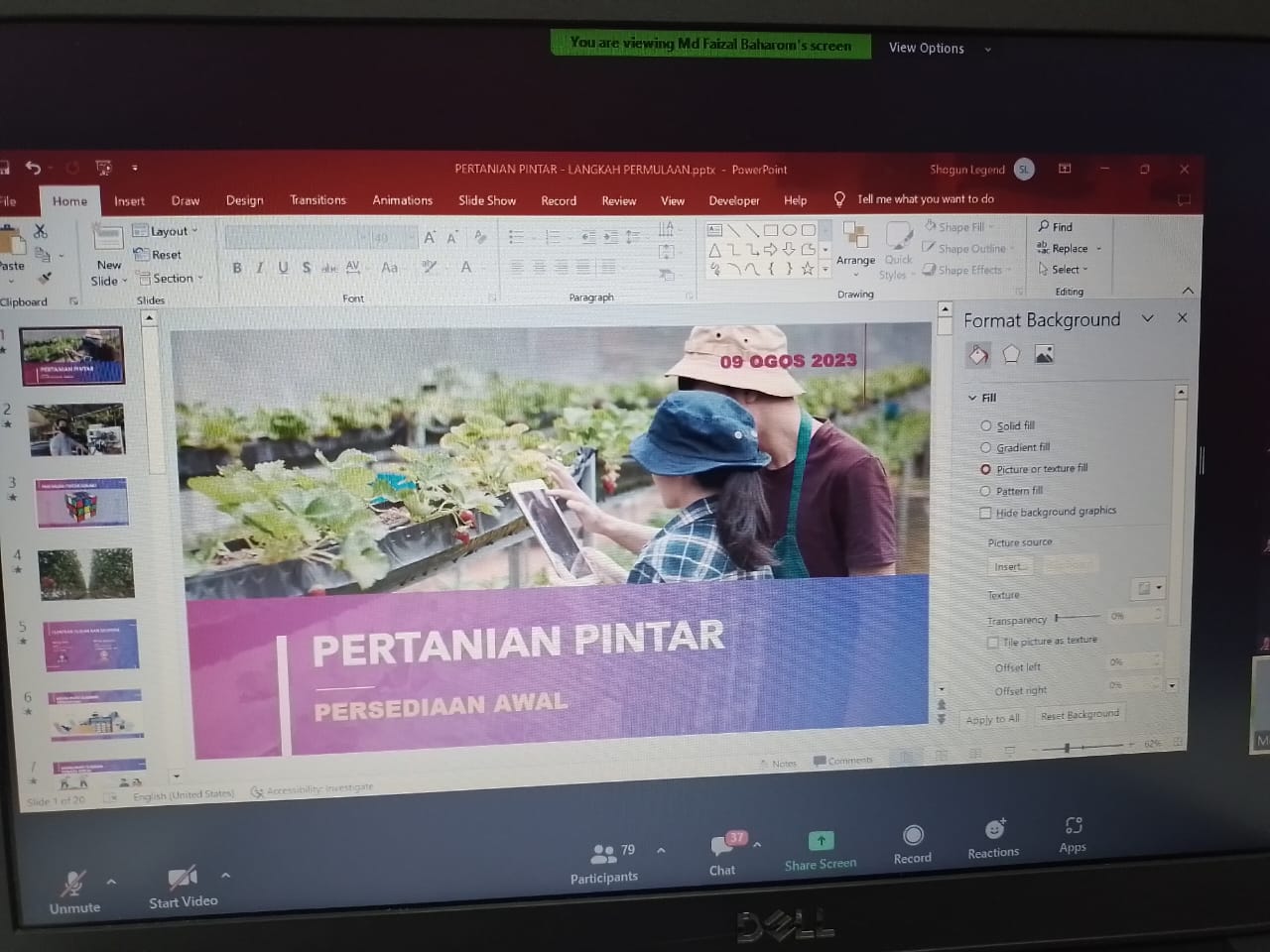Viewport: 1270px width, 952px height.
Task: Choose the Gradient fill option
Action: click(986, 447)
